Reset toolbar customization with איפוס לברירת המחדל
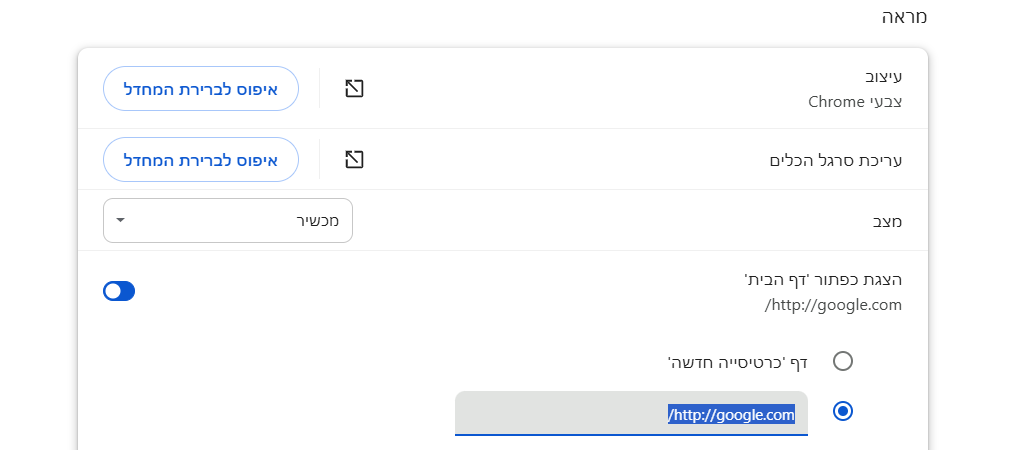The image size is (1021, 450). coord(201,159)
